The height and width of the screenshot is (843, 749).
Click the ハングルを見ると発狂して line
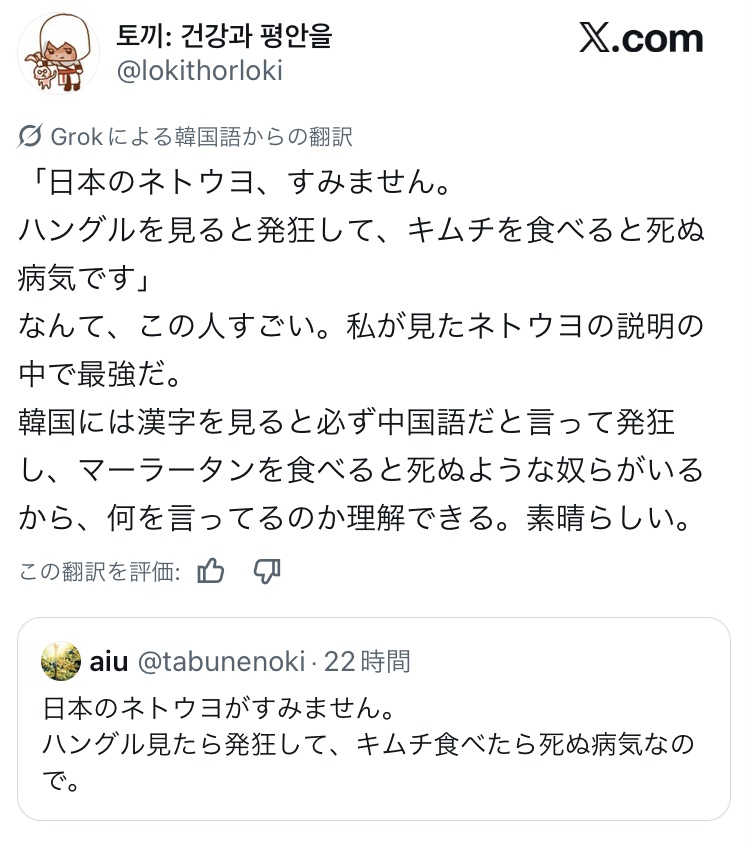click(x=360, y=232)
